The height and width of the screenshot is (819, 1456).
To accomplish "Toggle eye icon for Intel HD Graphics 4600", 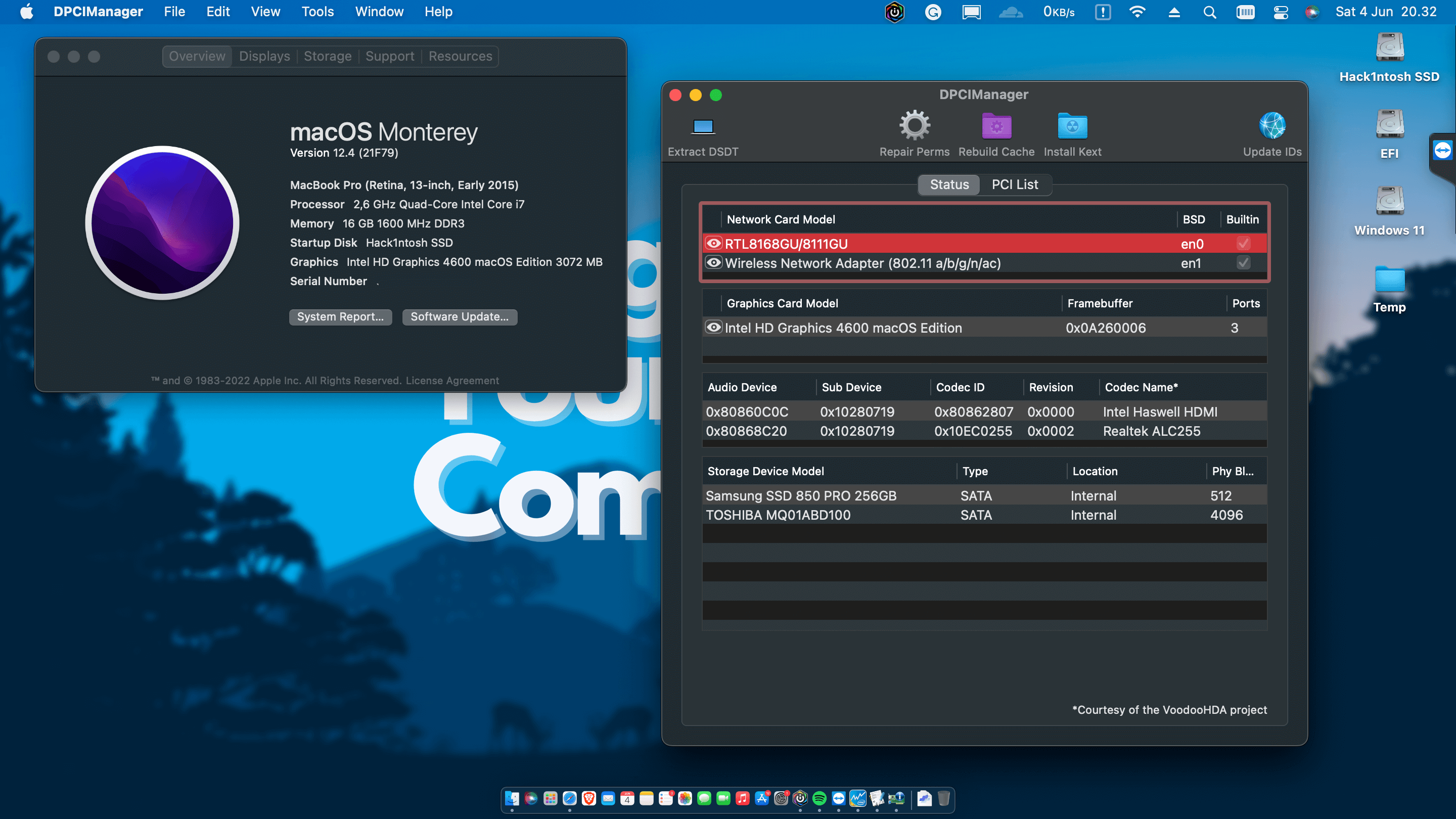I will coord(714,327).
